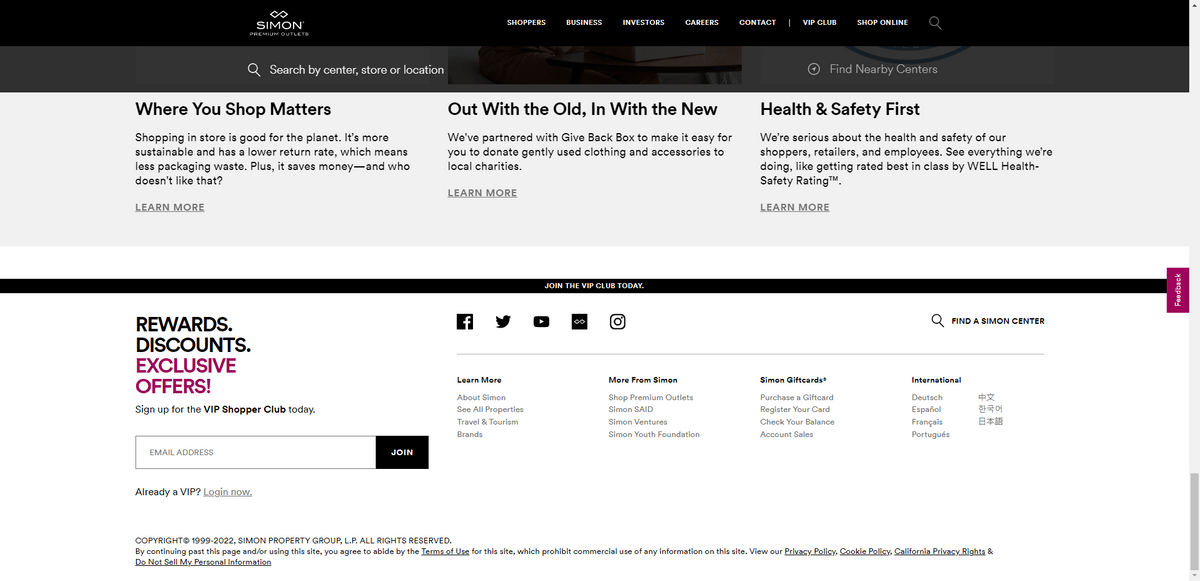Open the Shoppers menu
The width and height of the screenshot is (1200, 581).
pos(526,22)
